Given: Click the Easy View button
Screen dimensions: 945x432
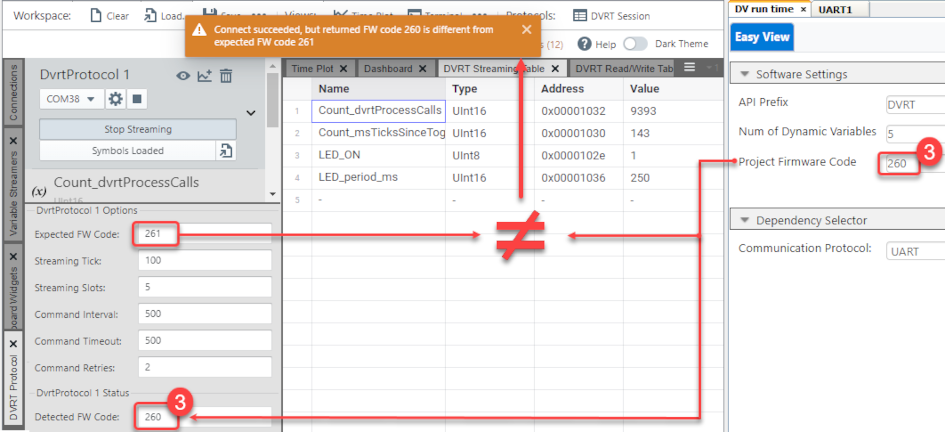Looking at the screenshot, I should click(763, 37).
